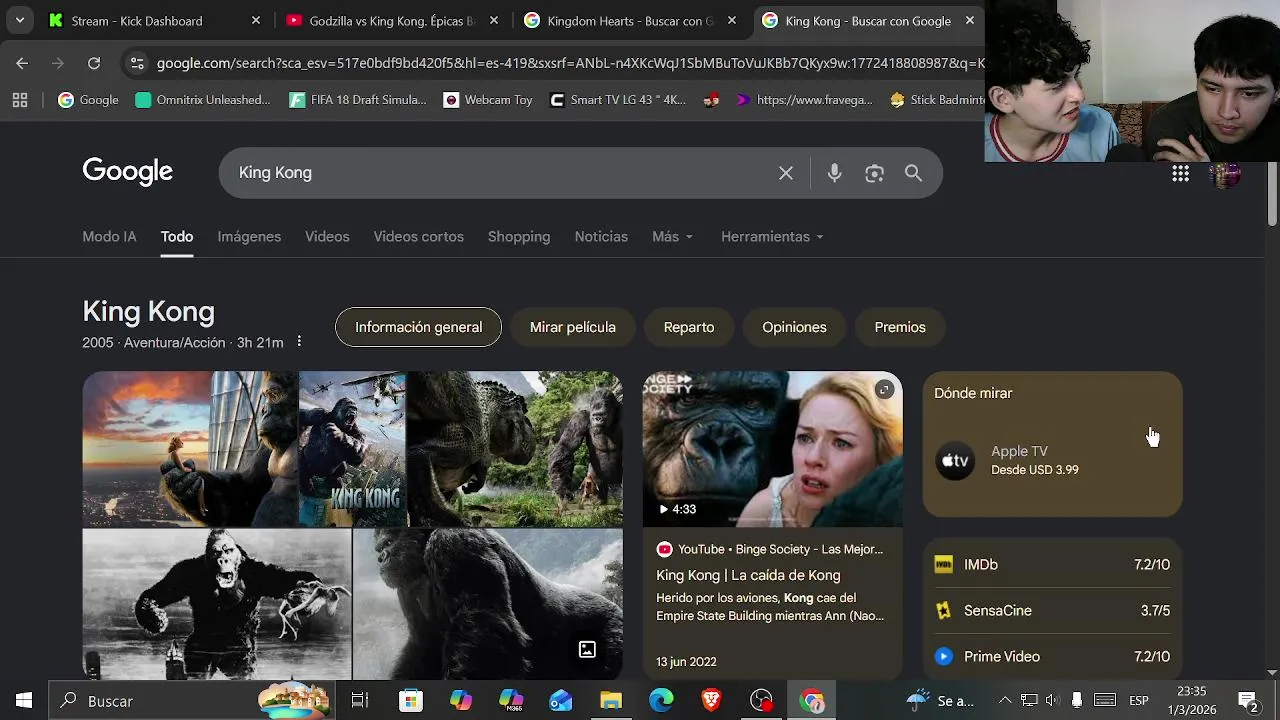Viewport: 1280px width, 720px height.
Task: Open Brave browser from the taskbar
Action: click(x=711, y=701)
